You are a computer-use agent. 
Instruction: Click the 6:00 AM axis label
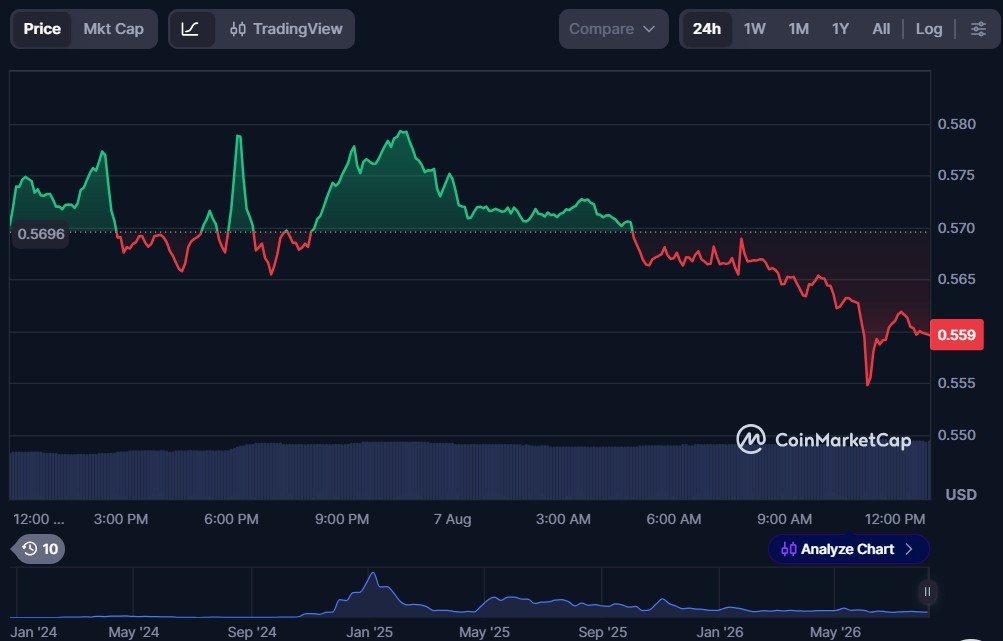pyautogui.click(x=674, y=519)
